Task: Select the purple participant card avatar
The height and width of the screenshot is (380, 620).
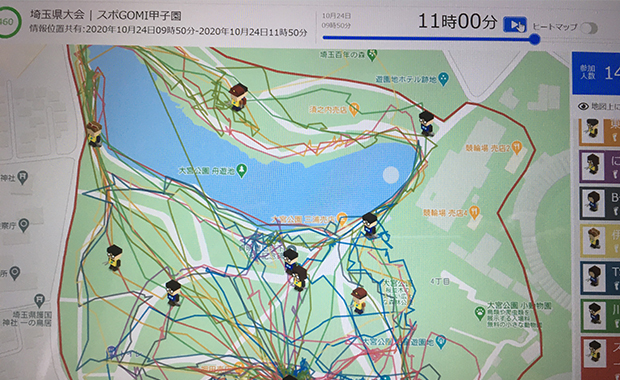Action: click(593, 166)
